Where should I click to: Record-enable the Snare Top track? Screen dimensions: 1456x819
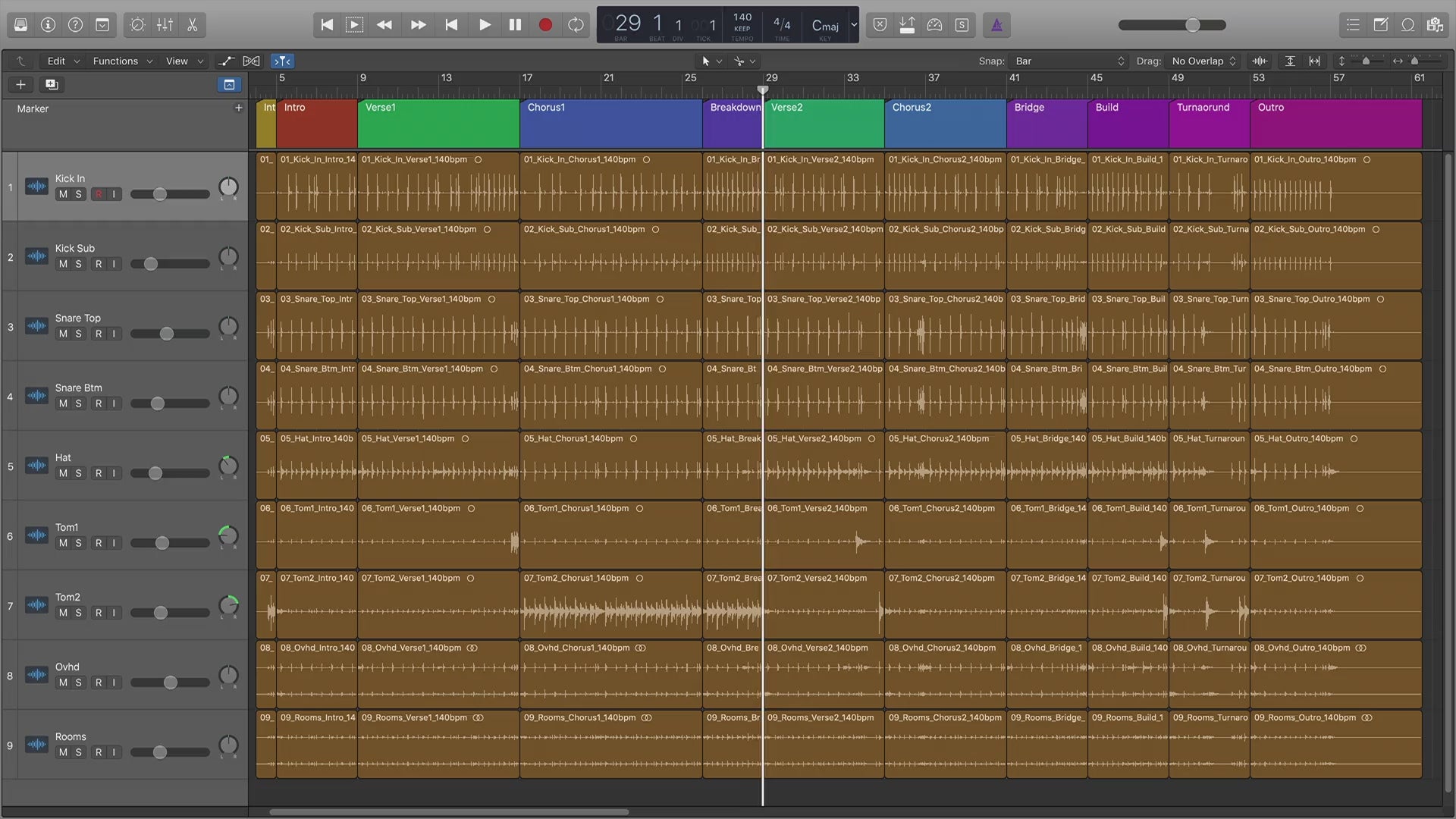pos(99,334)
